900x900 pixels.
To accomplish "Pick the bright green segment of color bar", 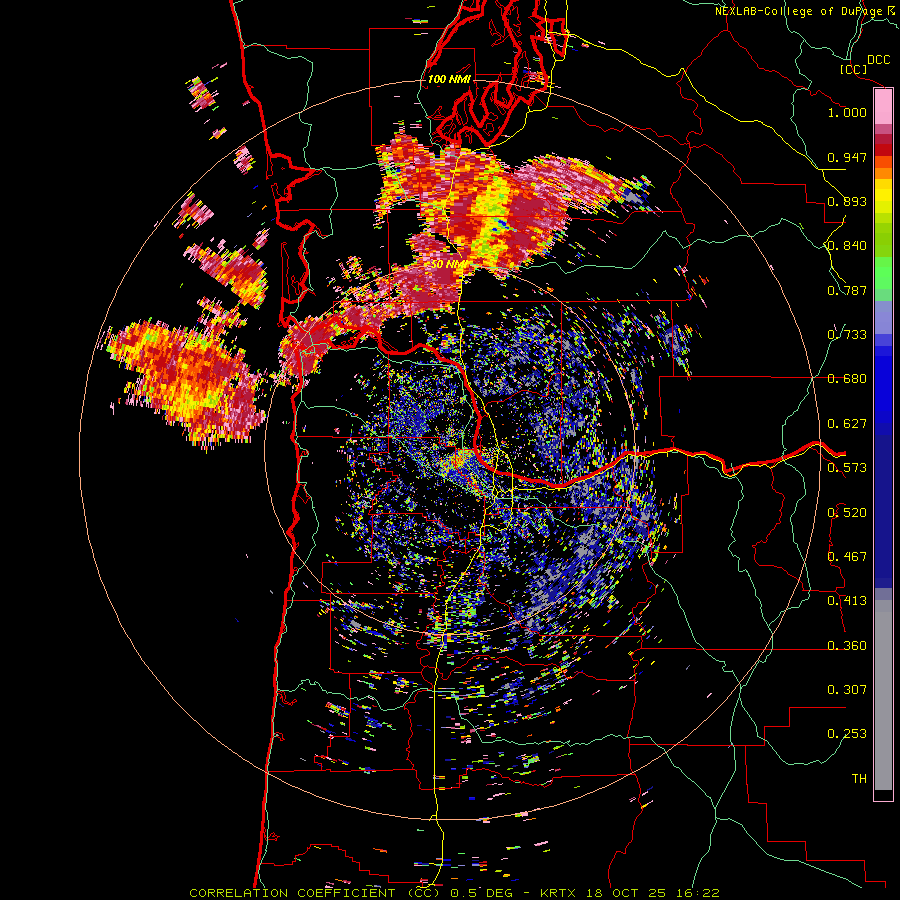I will pos(883,272).
